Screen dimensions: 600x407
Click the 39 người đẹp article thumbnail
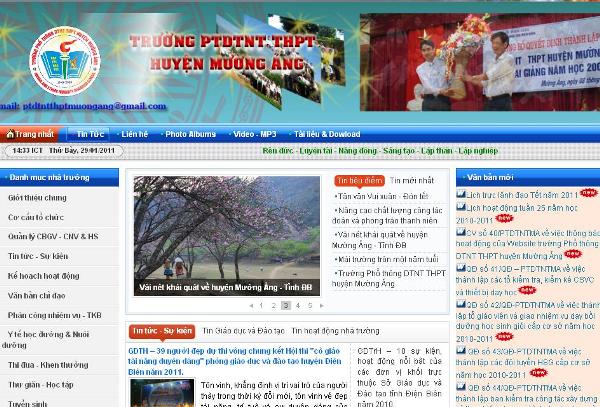coord(162,393)
